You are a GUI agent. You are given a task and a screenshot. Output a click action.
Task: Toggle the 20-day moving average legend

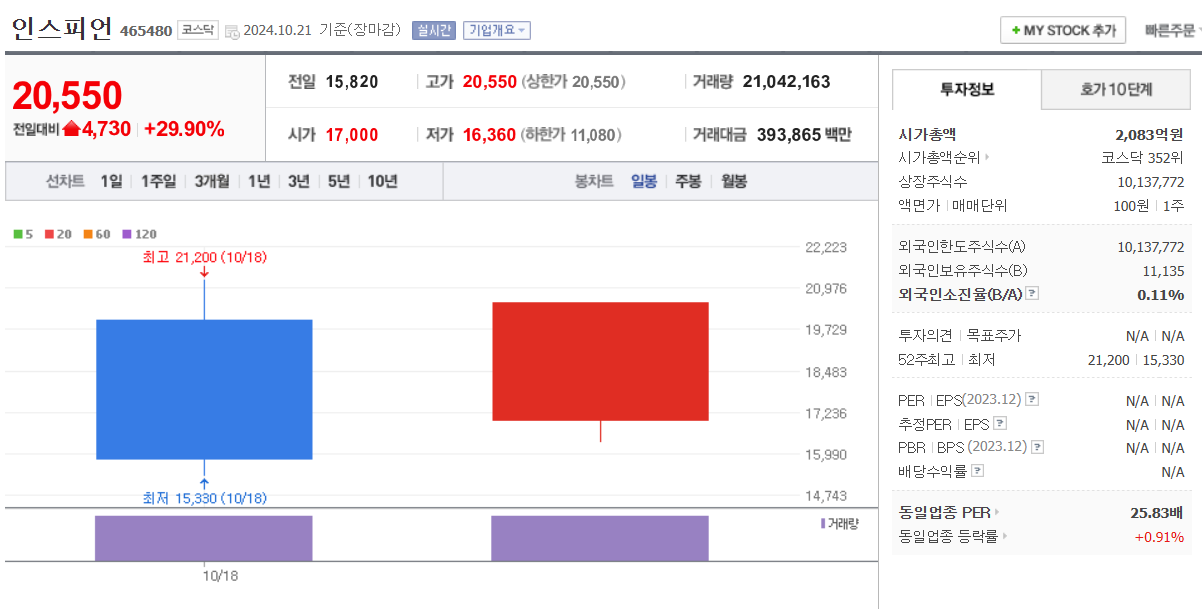coord(58,234)
